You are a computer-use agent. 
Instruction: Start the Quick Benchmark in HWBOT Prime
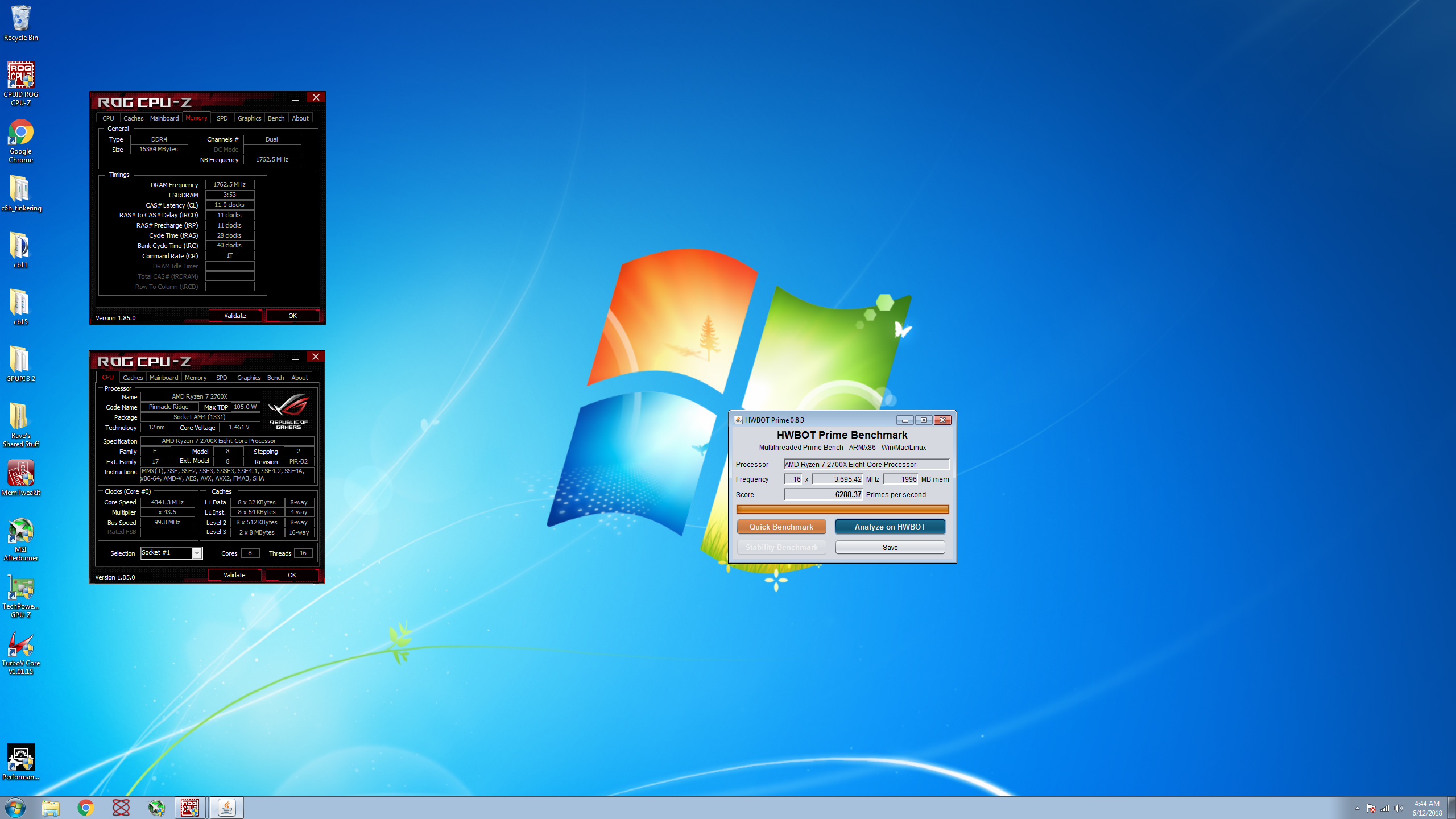[x=781, y=527]
